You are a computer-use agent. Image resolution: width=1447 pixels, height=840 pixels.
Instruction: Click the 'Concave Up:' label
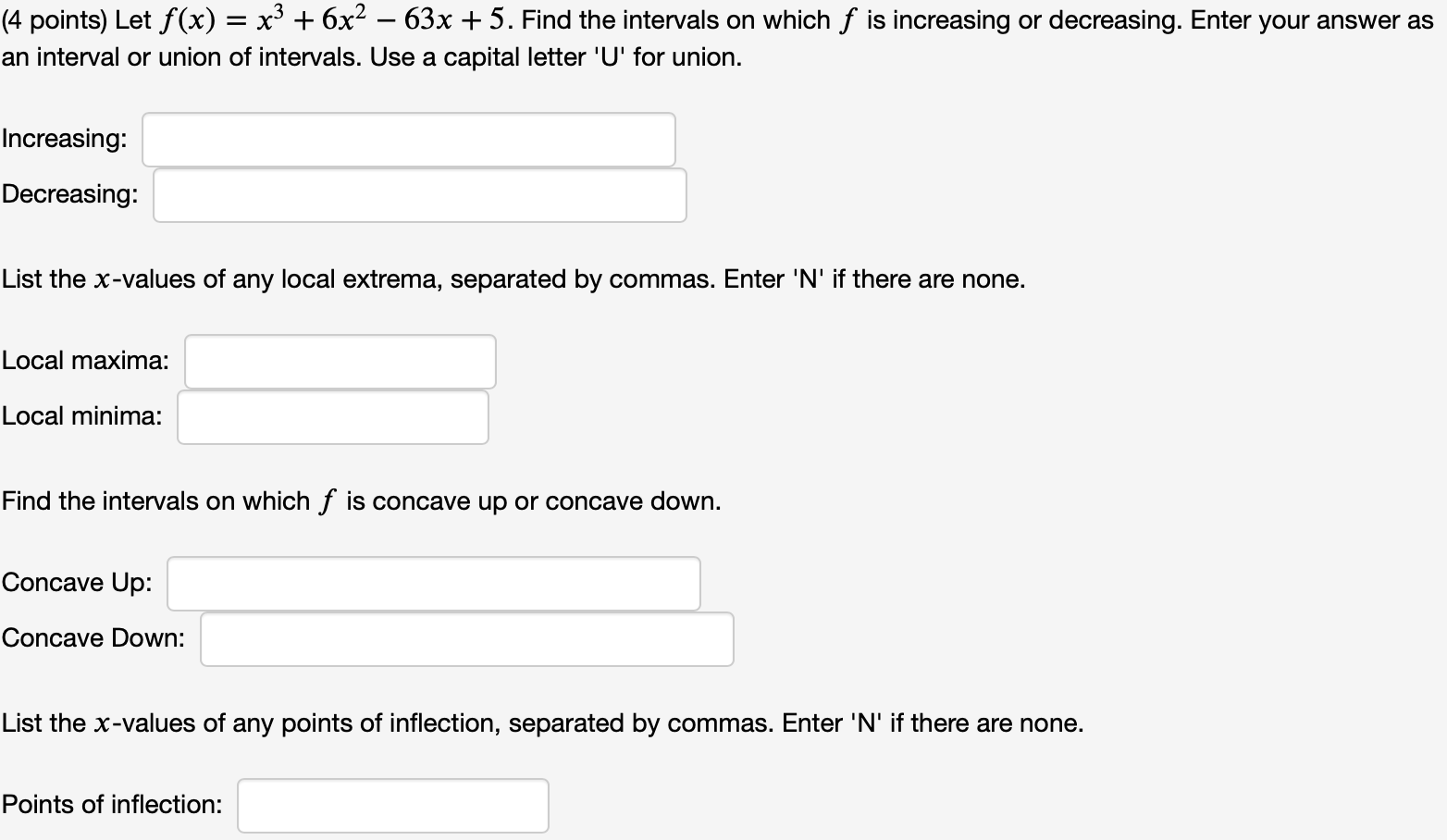[78, 583]
